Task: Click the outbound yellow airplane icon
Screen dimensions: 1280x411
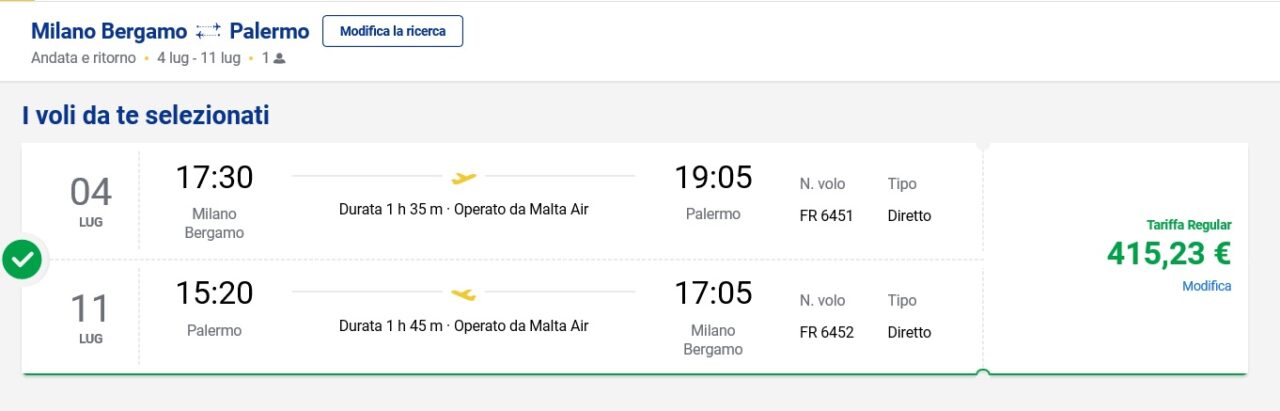Action: tap(463, 178)
